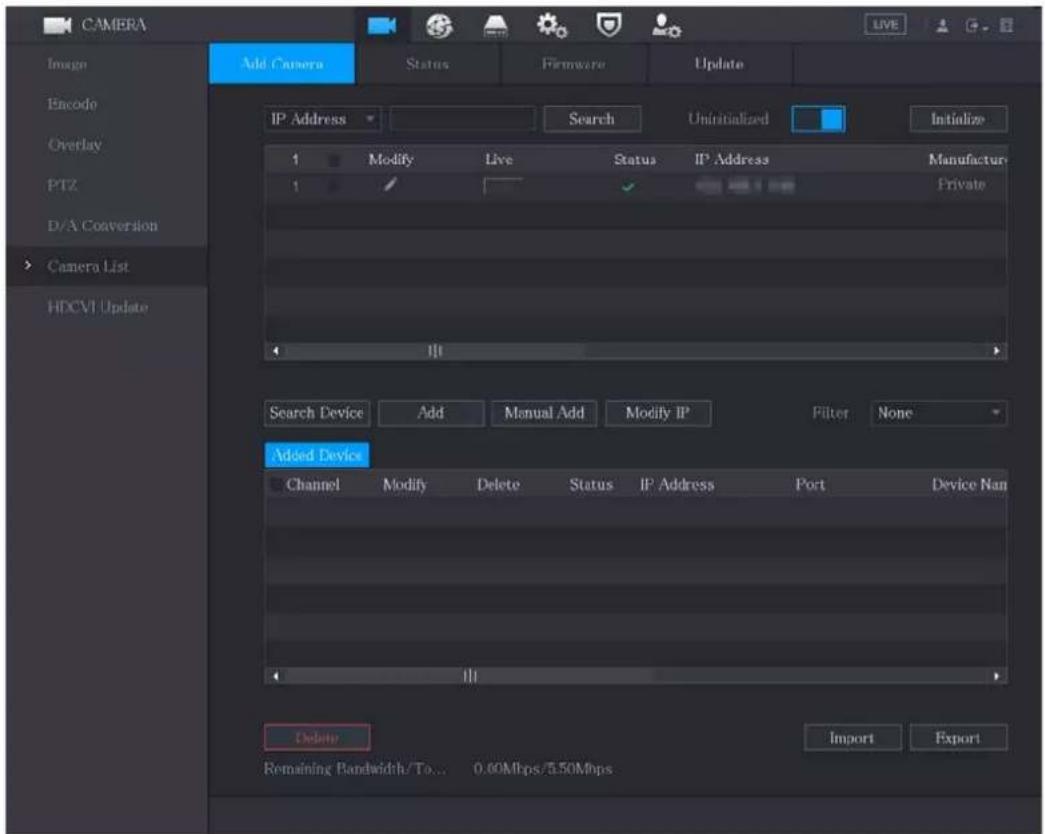1045x834 pixels.
Task: Switch to the Update tab
Action: pyautogui.click(x=719, y=64)
